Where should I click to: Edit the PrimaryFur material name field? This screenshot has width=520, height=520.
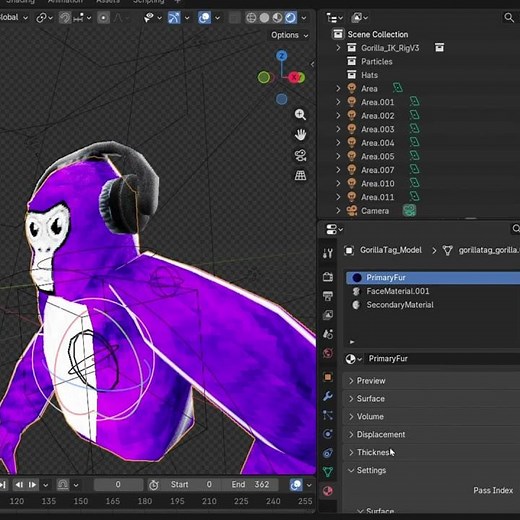(x=443, y=359)
